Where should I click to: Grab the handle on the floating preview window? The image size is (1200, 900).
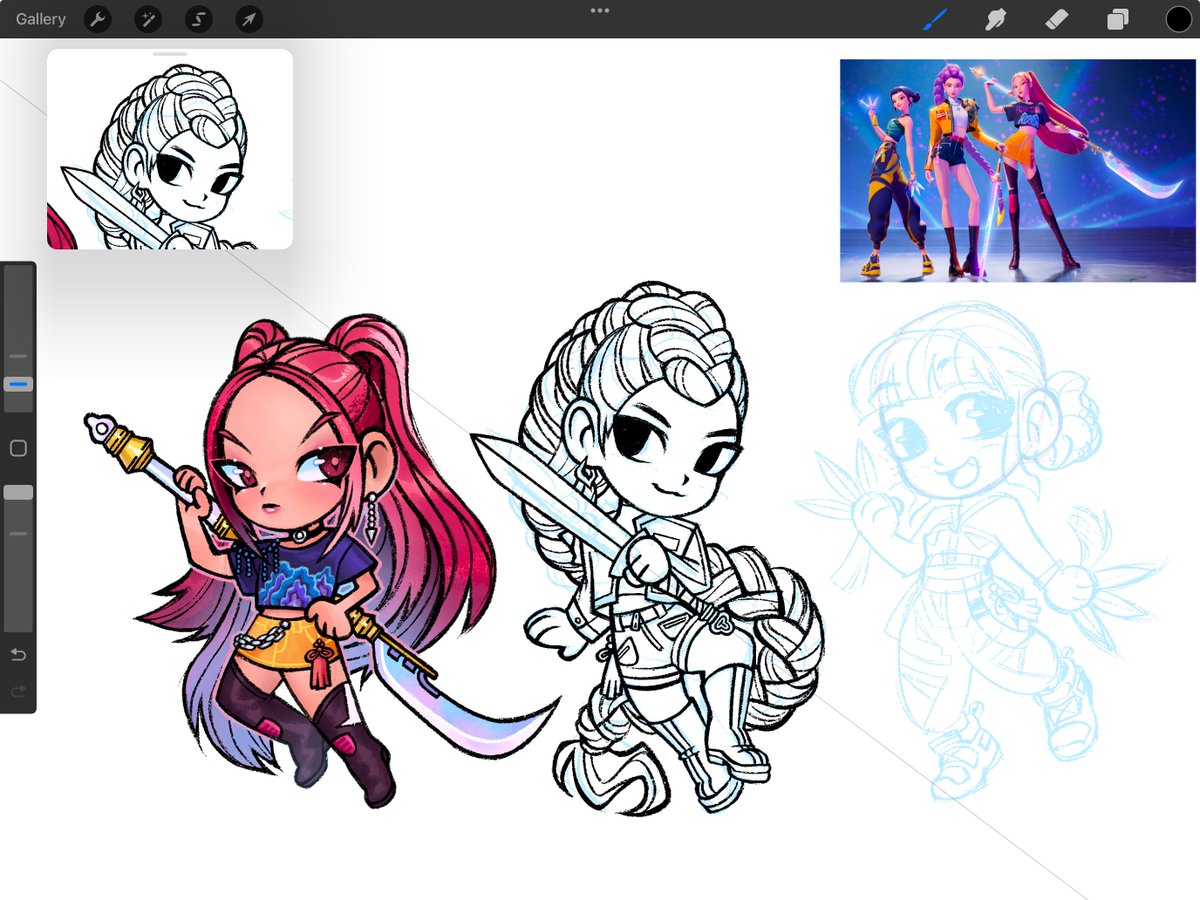(170, 53)
